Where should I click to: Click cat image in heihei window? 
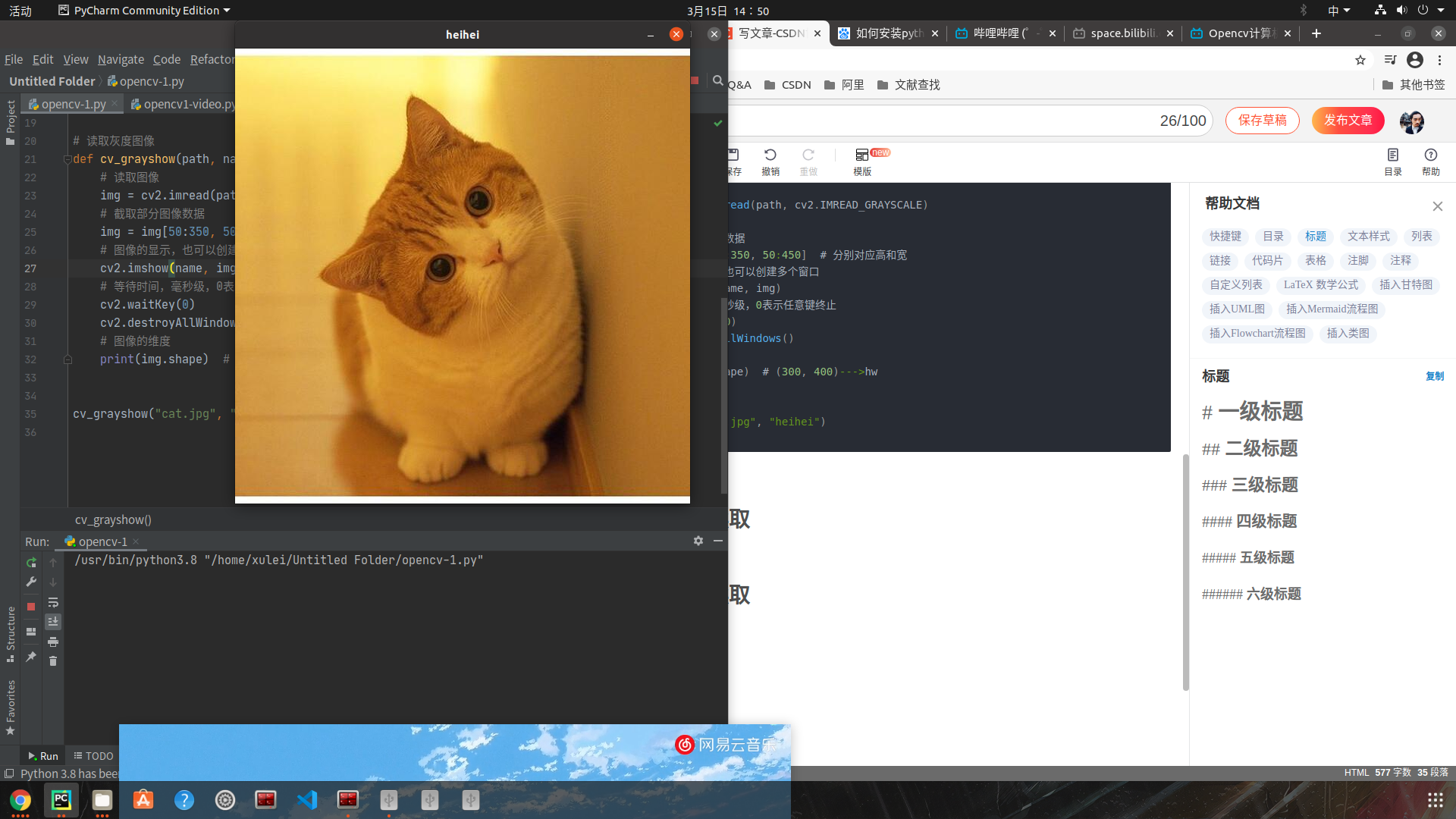(463, 275)
